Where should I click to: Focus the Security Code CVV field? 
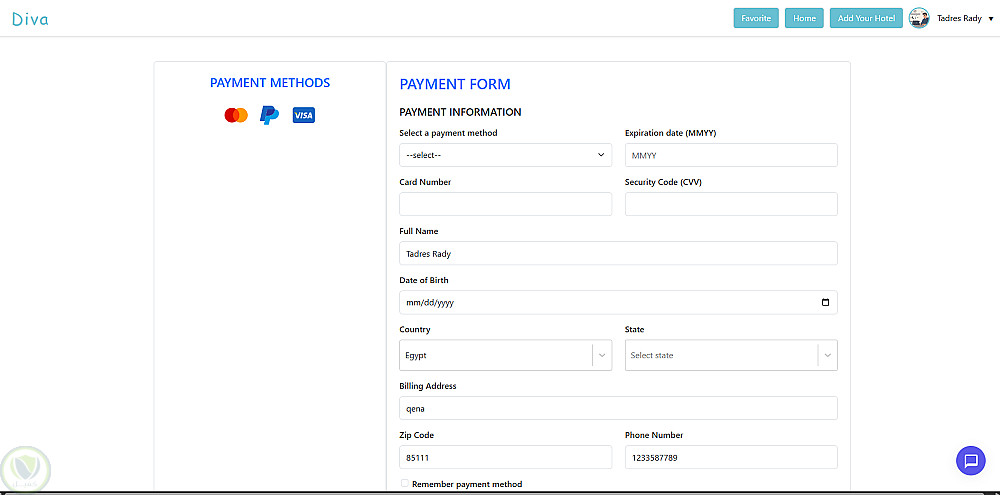pos(731,204)
